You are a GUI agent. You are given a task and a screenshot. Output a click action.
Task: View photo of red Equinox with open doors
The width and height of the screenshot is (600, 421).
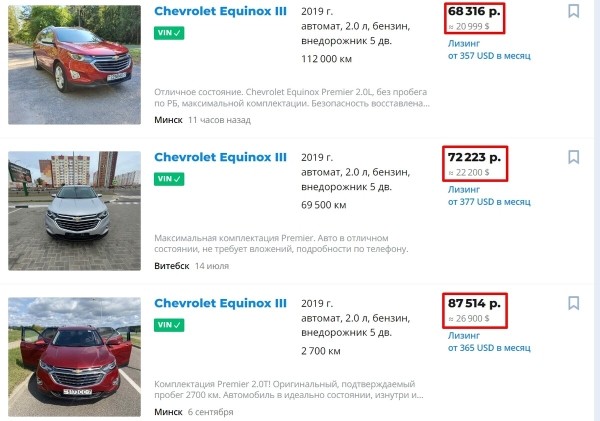click(x=75, y=356)
